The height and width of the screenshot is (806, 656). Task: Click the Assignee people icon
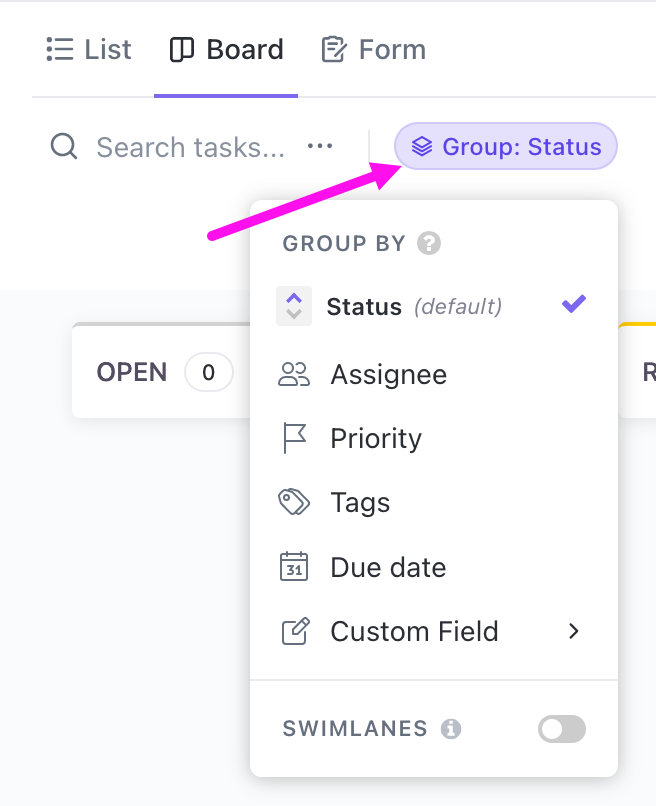click(294, 375)
